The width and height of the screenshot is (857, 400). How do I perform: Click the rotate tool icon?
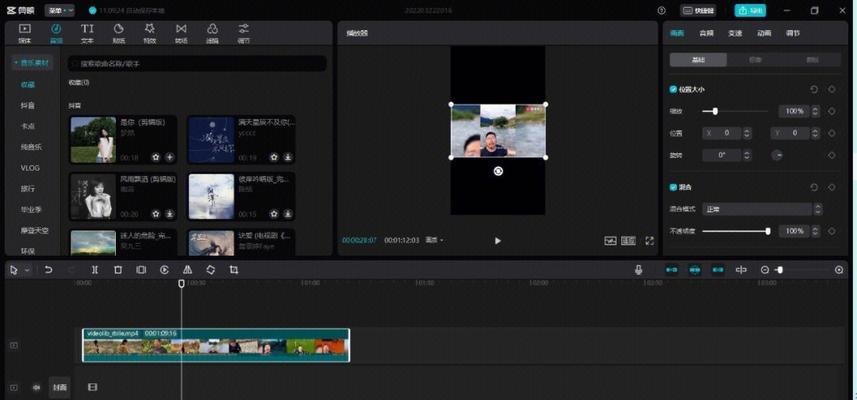(x=210, y=270)
